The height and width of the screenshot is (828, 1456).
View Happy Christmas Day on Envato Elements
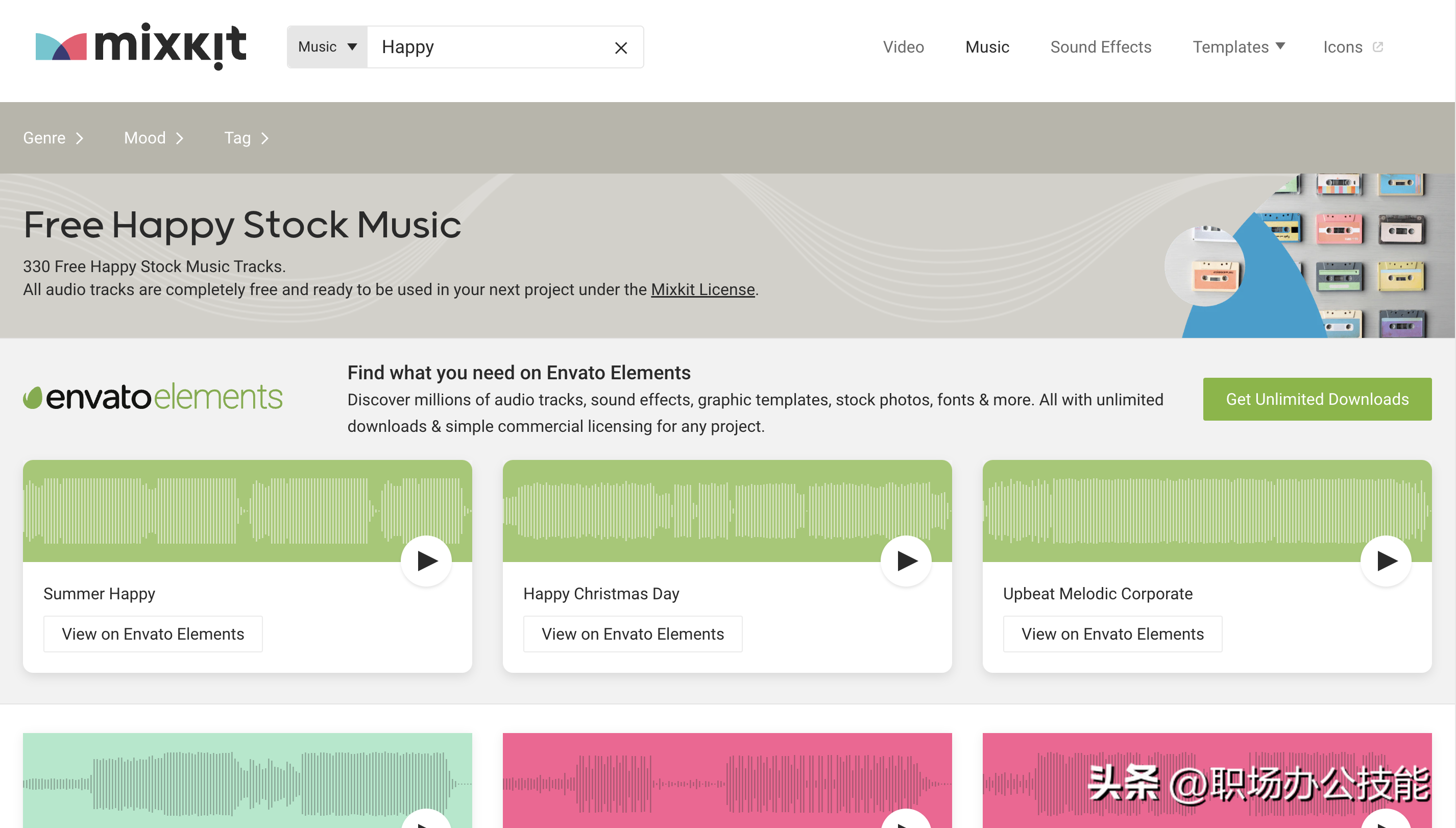pos(633,634)
